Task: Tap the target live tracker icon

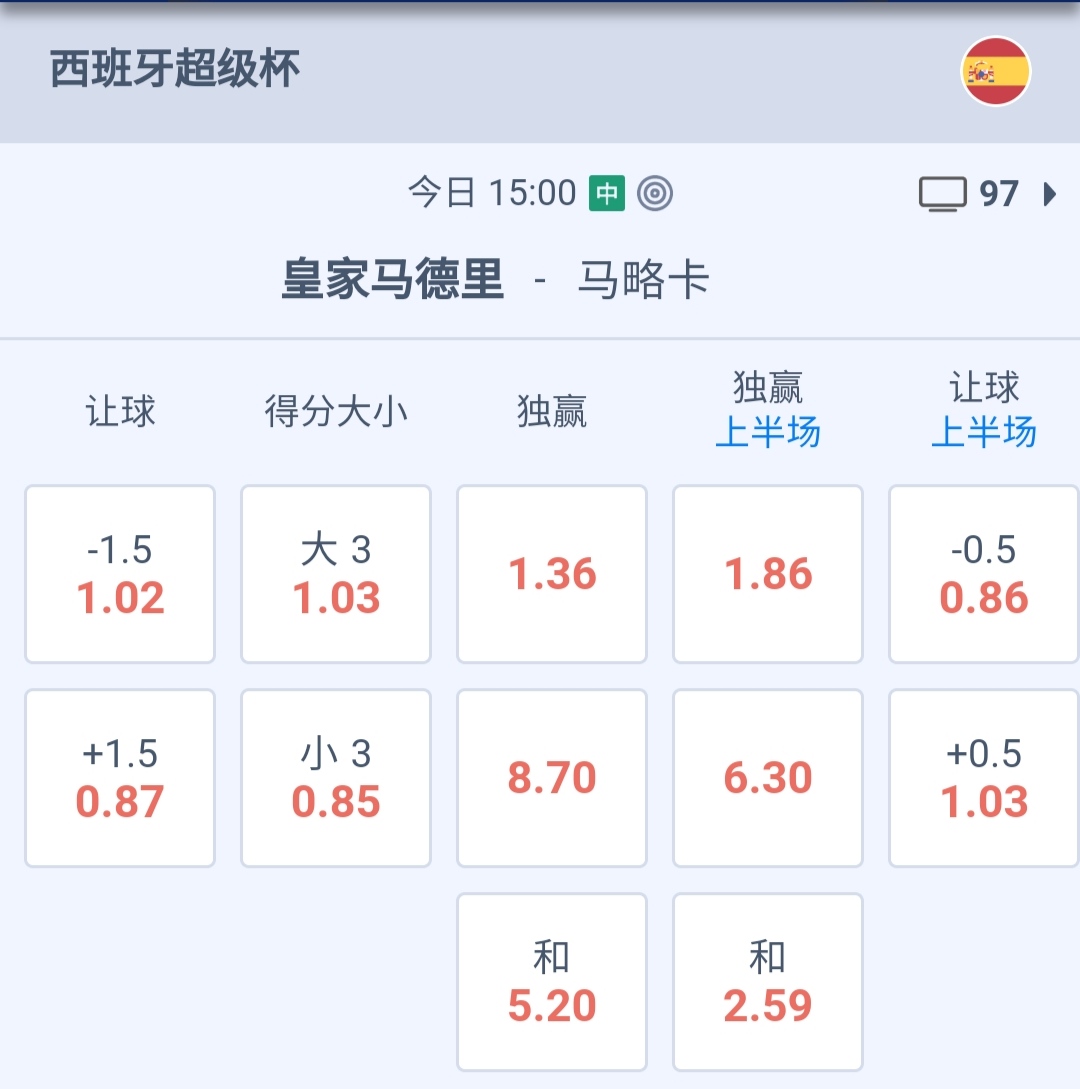Action: coord(655,193)
